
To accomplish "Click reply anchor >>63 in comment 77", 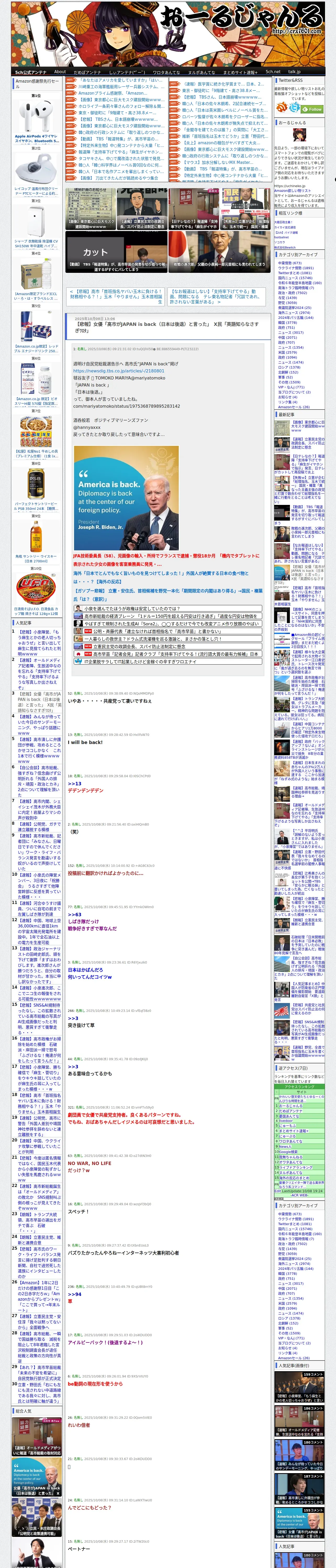I will [x=74, y=915].
